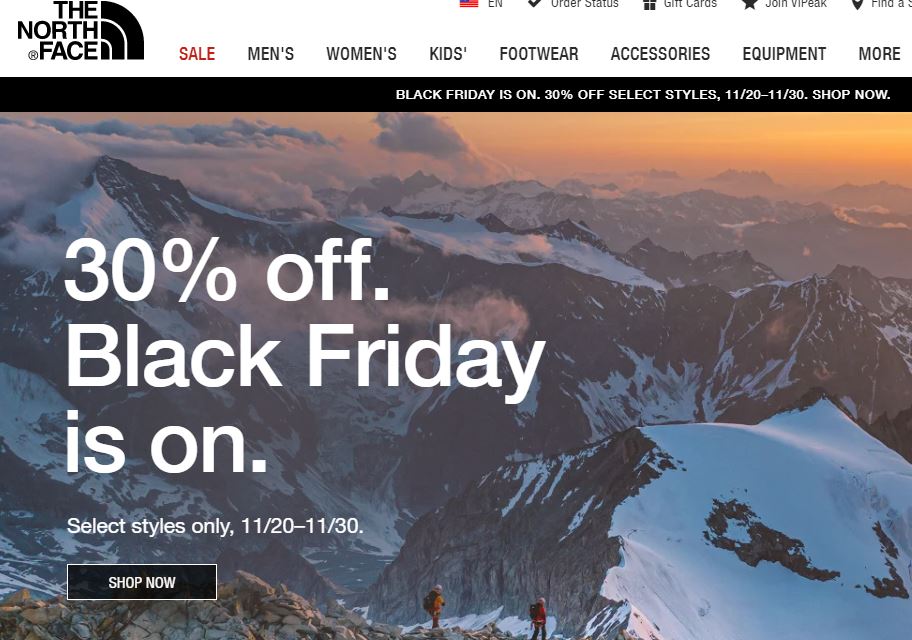
Task: Click the SHOP NOW button
Action: (x=142, y=582)
